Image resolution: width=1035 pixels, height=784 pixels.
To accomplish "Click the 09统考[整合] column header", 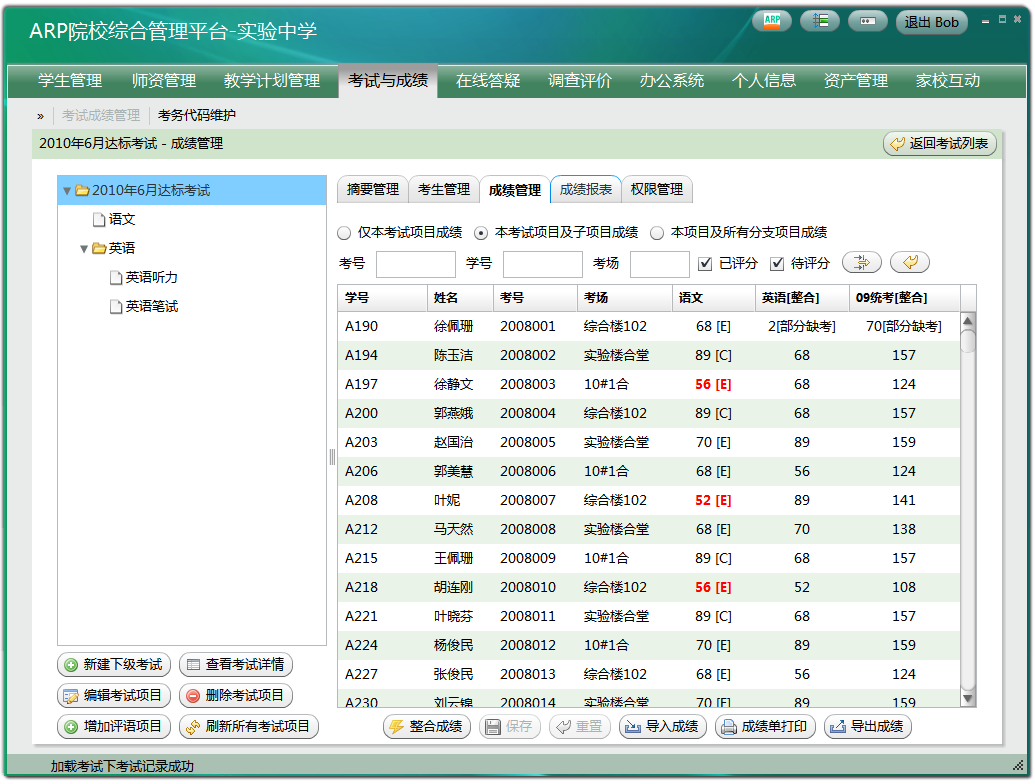I will click(904, 298).
